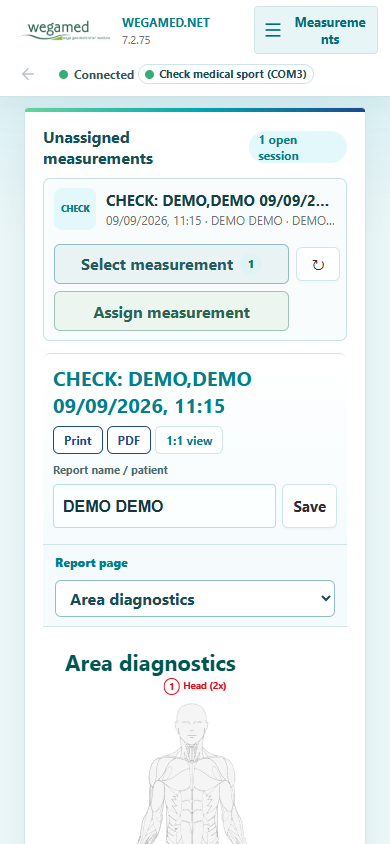The width and height of the screenshot is (390, 844).
Task: Click the Area diagnostics heading
Action: click(150, 664)
